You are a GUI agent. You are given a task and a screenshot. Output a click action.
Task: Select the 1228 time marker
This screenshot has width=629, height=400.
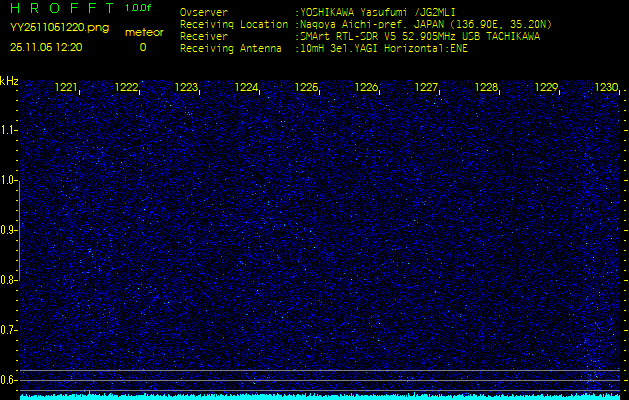click(x=487, y=88)
